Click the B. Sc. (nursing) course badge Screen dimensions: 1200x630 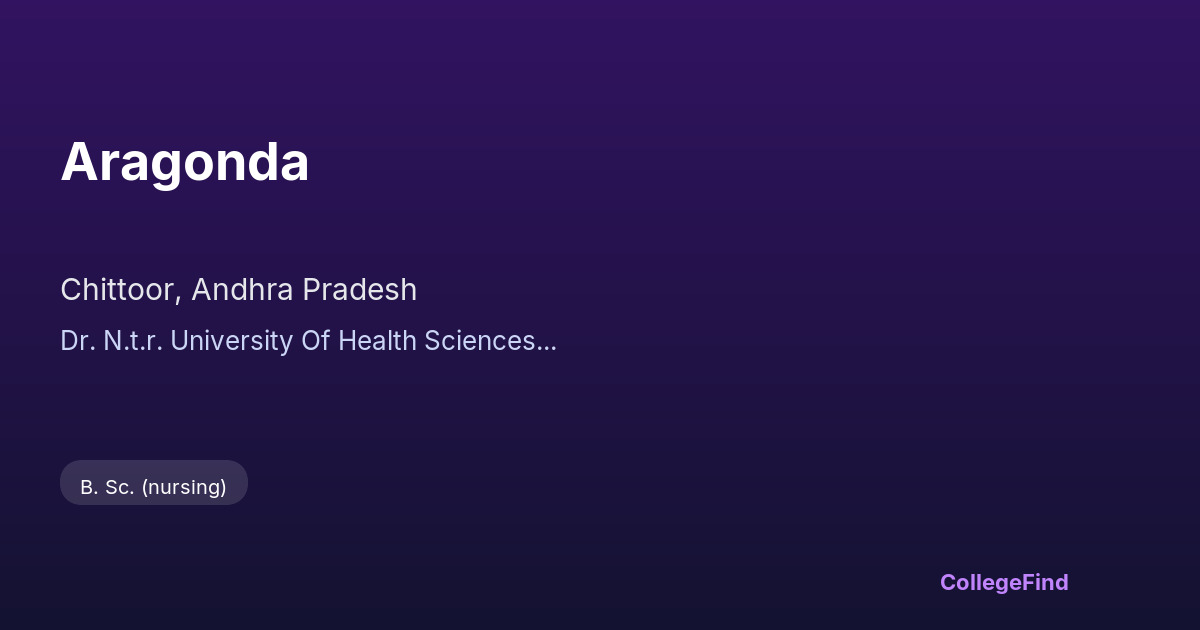click(x=154, y=487)
